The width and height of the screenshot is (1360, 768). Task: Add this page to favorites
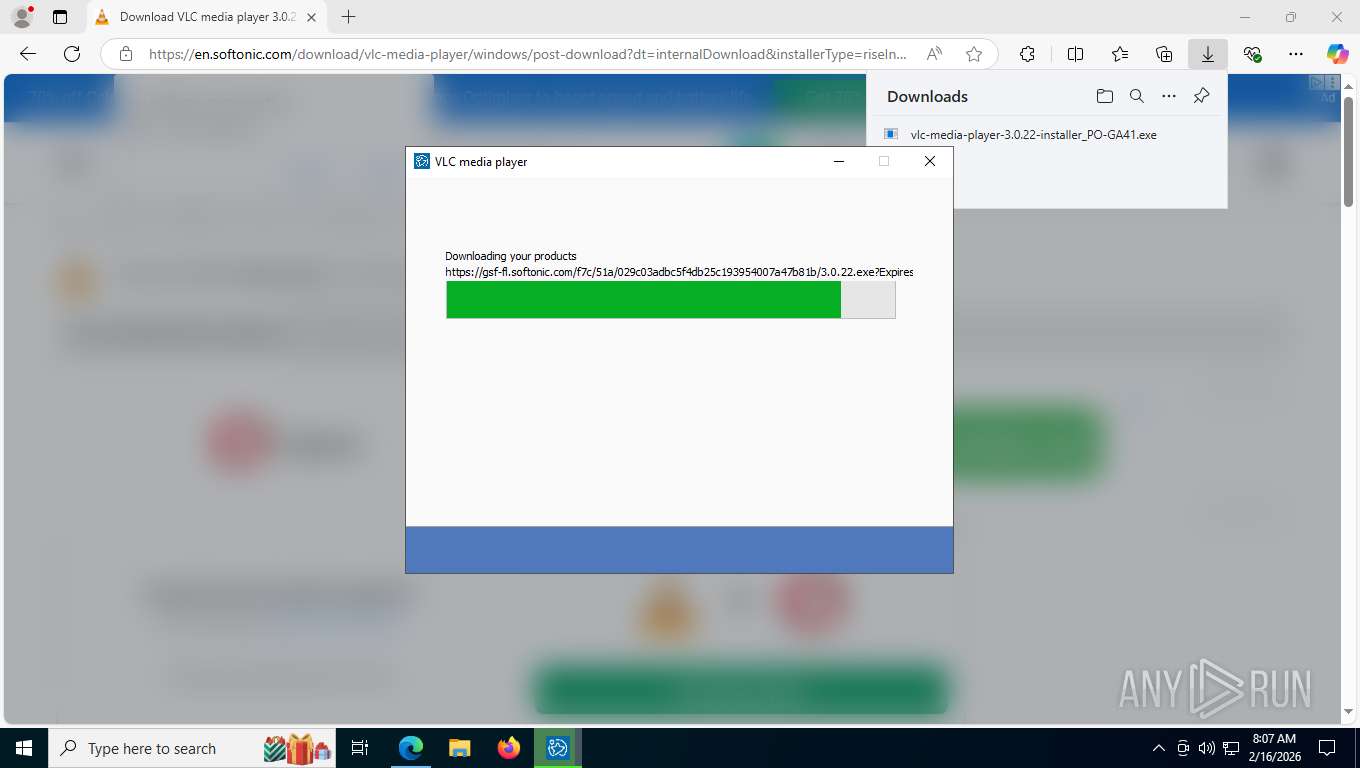point(974,54)
